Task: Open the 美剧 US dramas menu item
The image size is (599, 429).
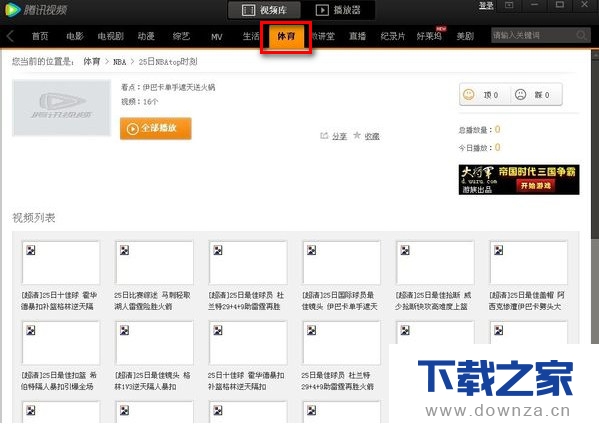Action: click(x=465, y=36)
